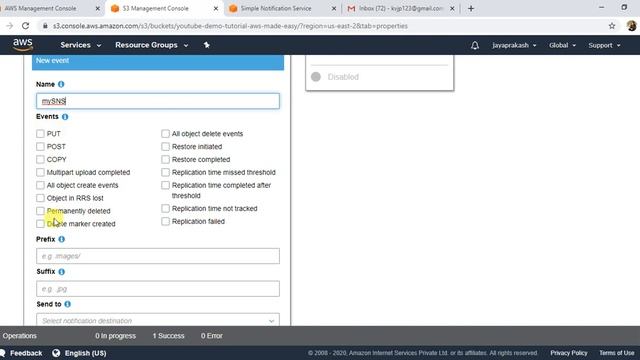Check Replication time missed threshold checkbox

(165, 172)
